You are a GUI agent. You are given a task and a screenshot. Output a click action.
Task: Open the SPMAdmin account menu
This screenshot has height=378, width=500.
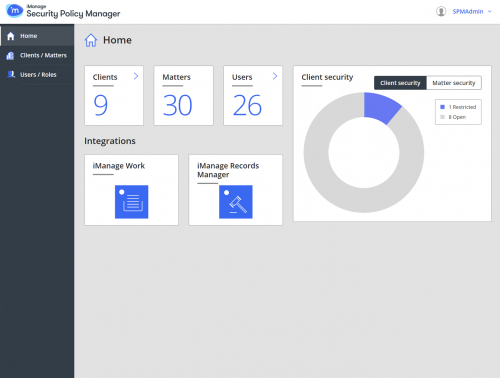pyautogui.click(x=464, y=12)
